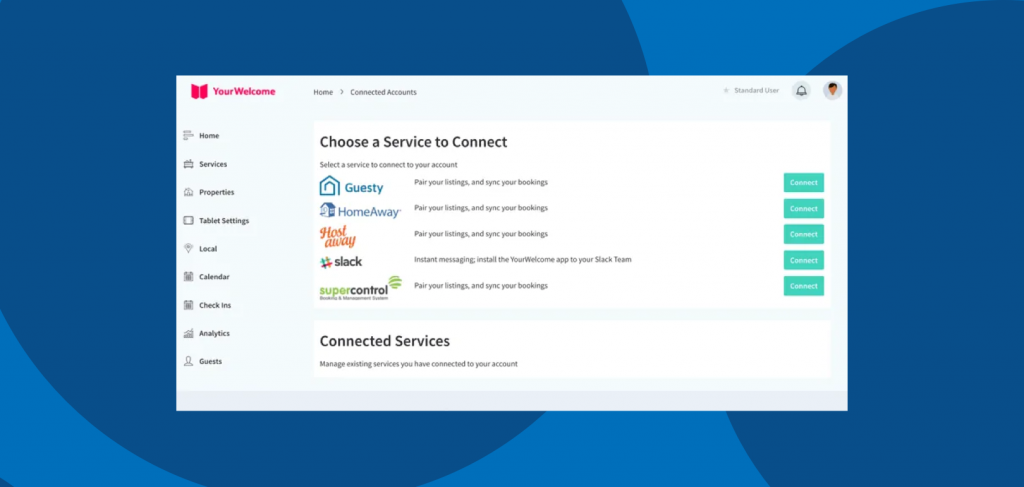Viewport: 1024px width, 487px height.
Task: Click the YourWelcome logo icon
Action: pyautogui.click(x=199, y=91)
